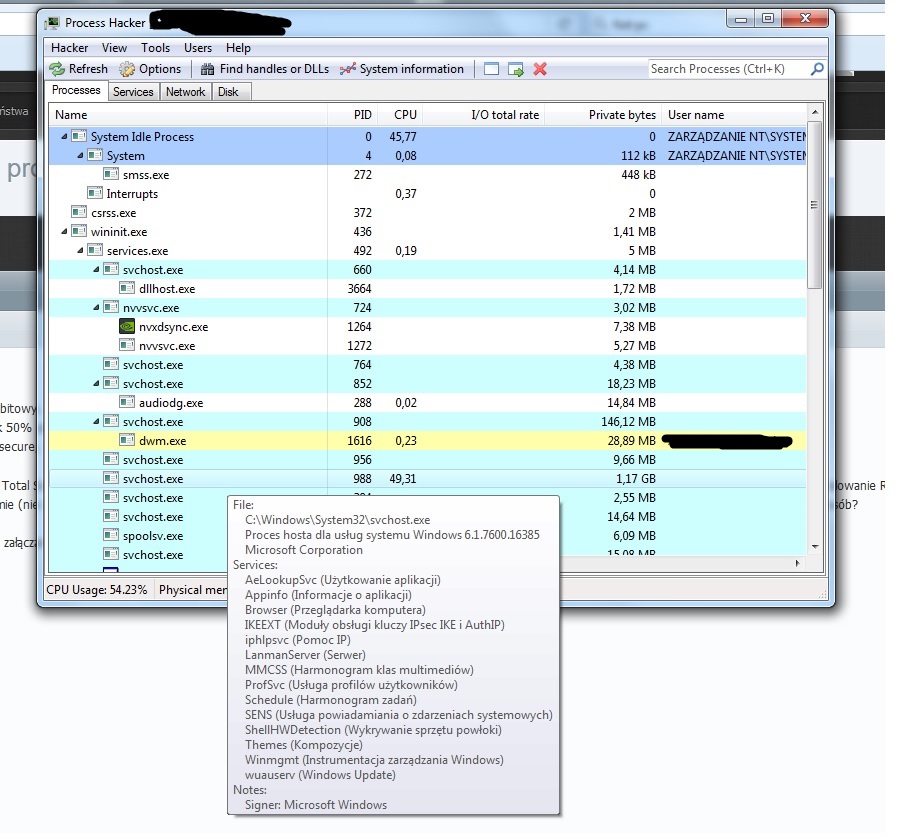
Task: Click the 112 kB private bytes cell
Action: point(638,156)
